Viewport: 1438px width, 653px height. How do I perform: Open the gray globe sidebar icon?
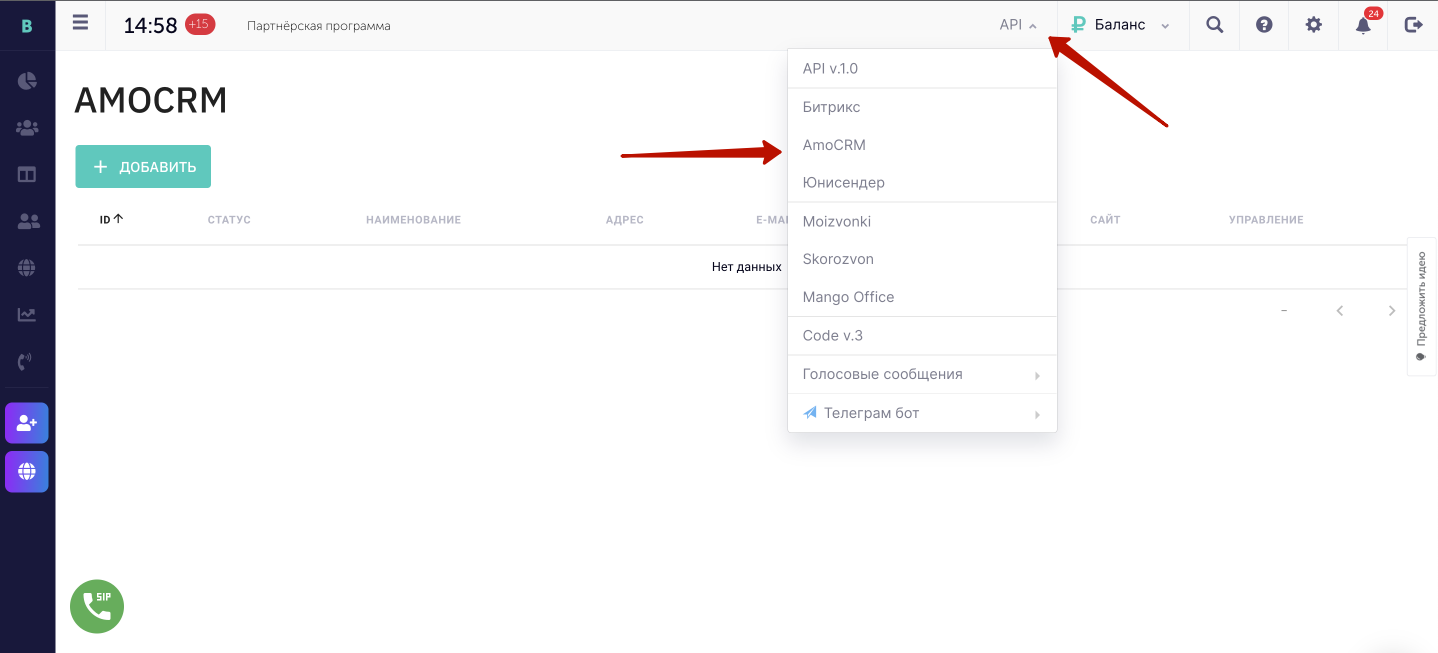tap(27, 268)
